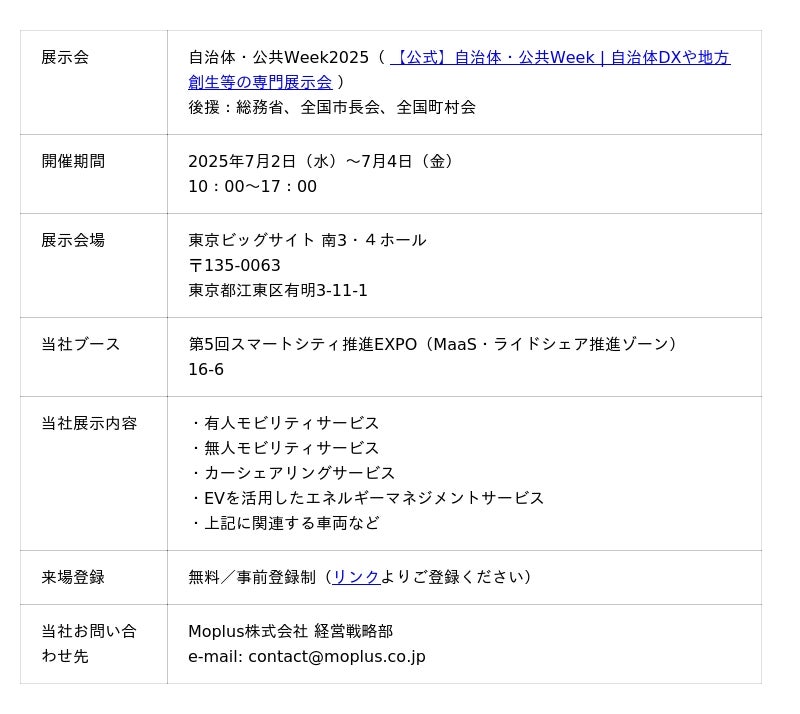Image resolution: width=800 pixels, height=714 pixels.
Task: Click the EVを活用したエネルギーマネジメントサービス item
Action: [374, 498]
